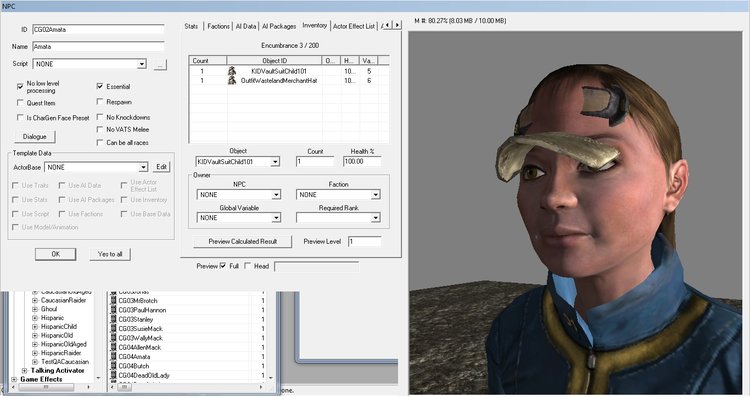The height and width of the screenshot is (398, 750).
Task: Toggle the Essential checkbox
Action: click(100, 86)
